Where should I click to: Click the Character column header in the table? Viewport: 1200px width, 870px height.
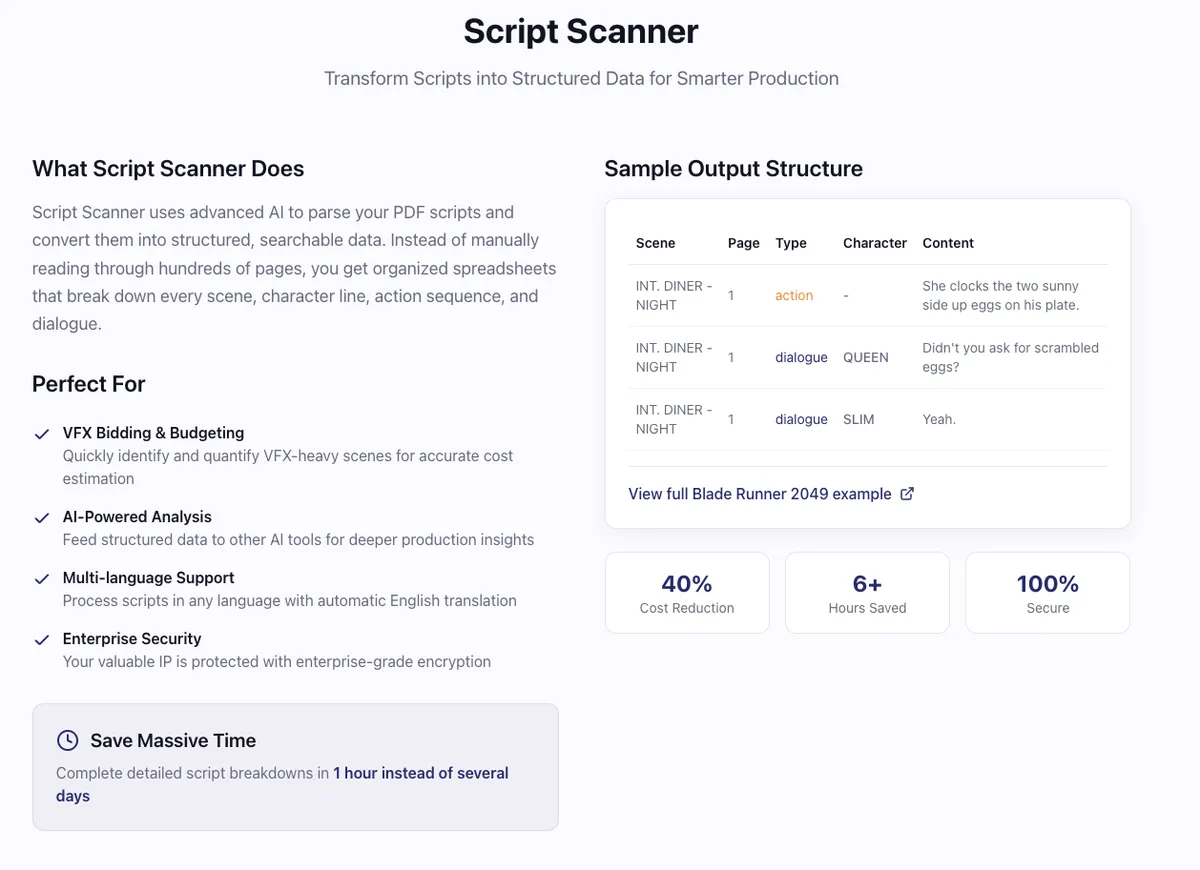(x=874, y=243)
